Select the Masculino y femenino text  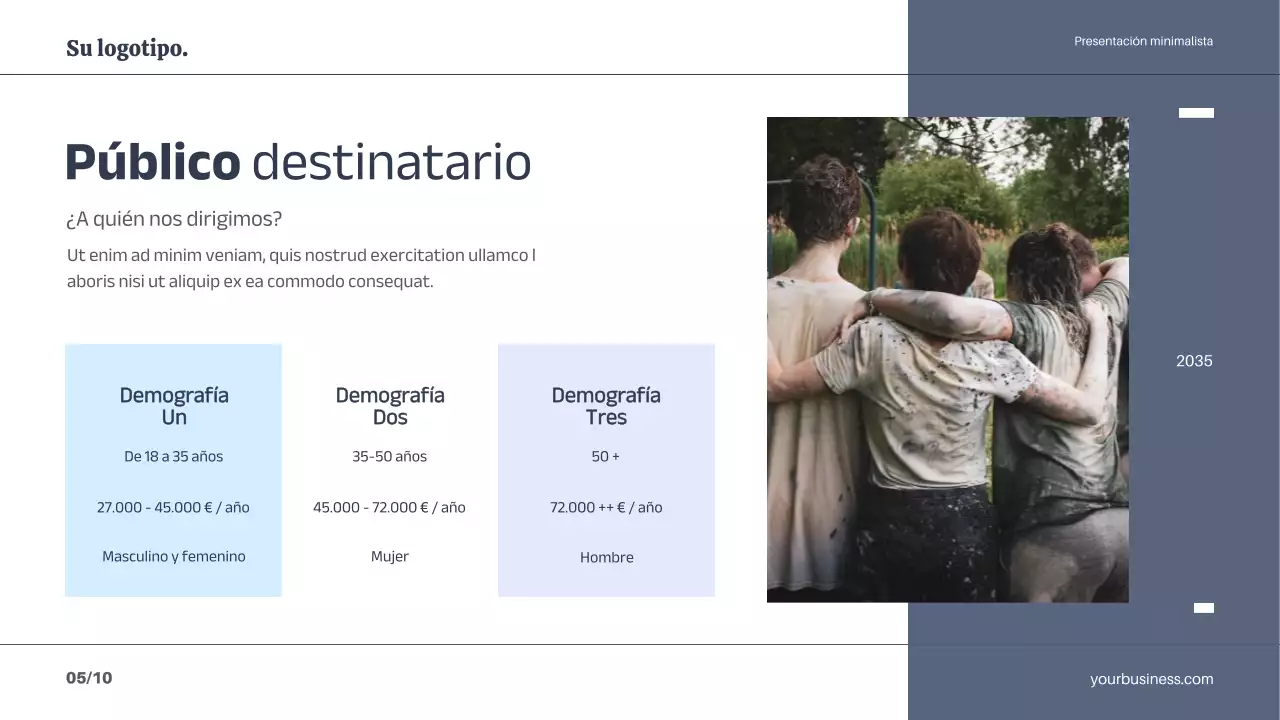173,556
